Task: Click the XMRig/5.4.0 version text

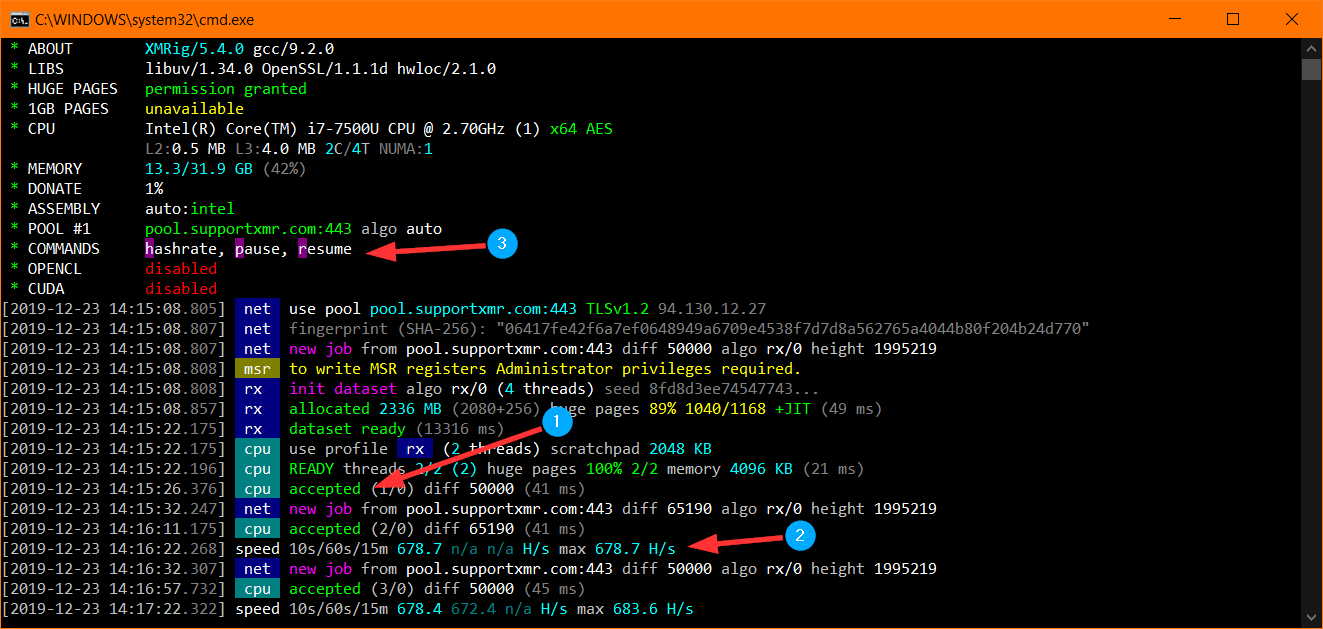Action: coord(194,48)
